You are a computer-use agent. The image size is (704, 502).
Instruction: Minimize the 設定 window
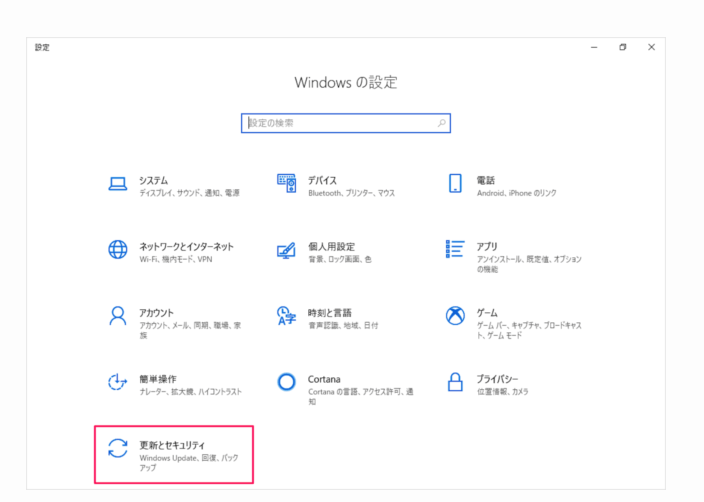(x=593, y=47)
